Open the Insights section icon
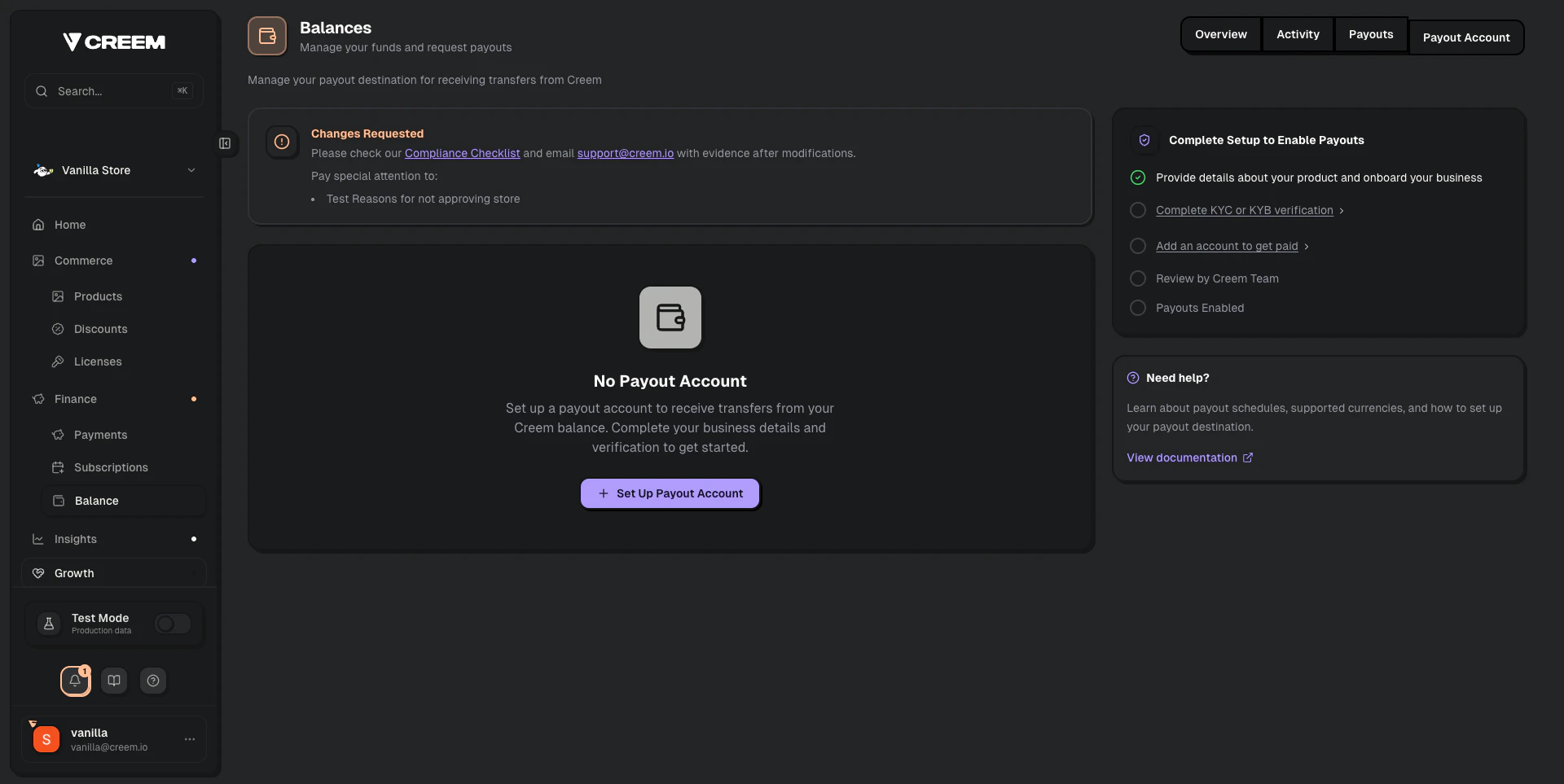The height and width of the screenshot is (784, 1564). (38, 538)
